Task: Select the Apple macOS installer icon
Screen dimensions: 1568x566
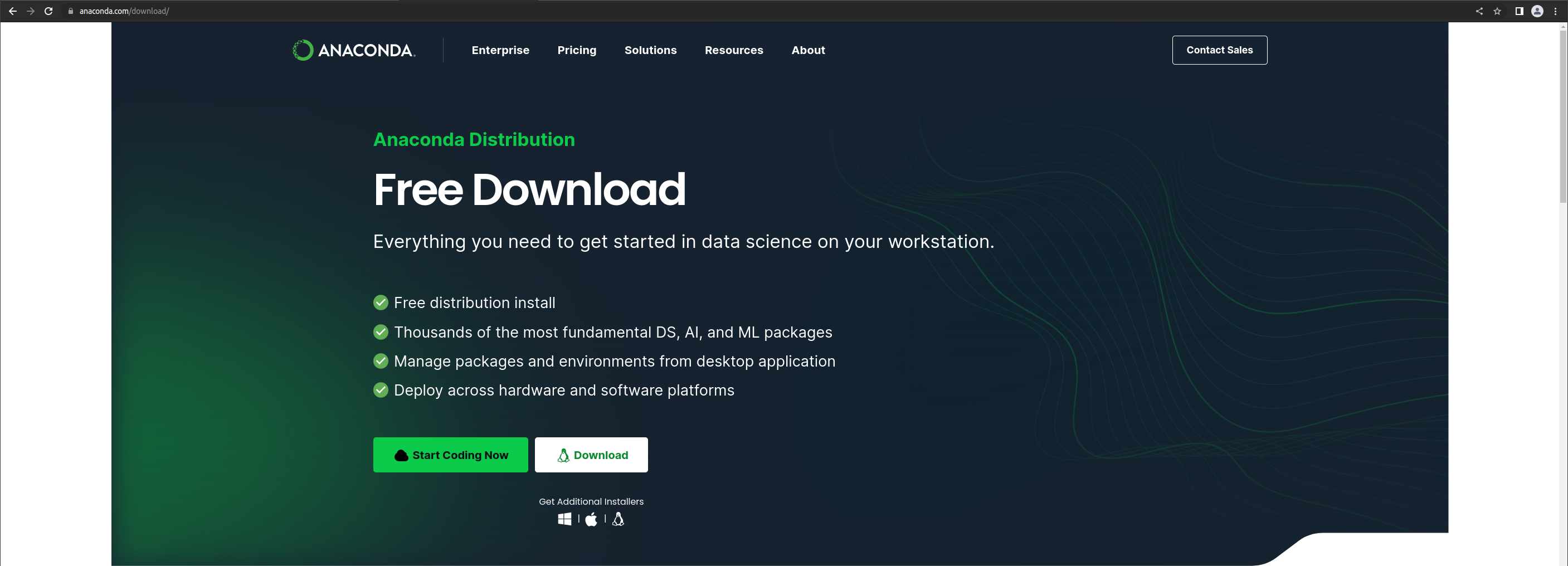Action: pyautogui.click(x=591, y=519)
